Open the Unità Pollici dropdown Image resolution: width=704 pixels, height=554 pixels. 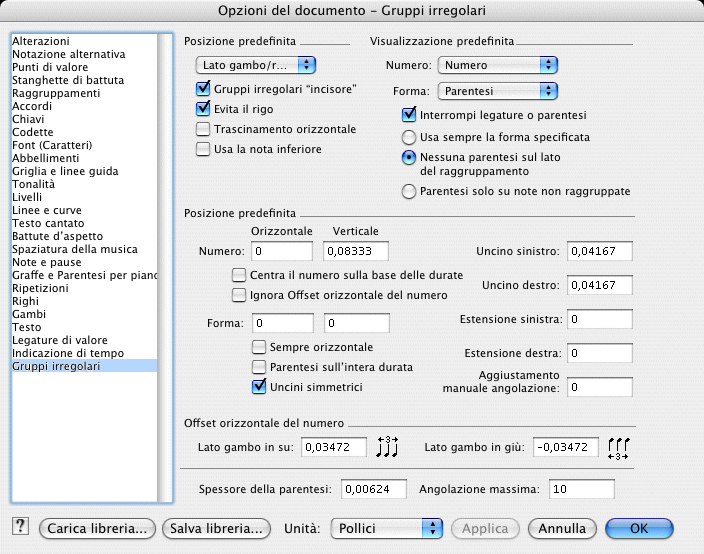pyautogui.click(x=385, y=527)
